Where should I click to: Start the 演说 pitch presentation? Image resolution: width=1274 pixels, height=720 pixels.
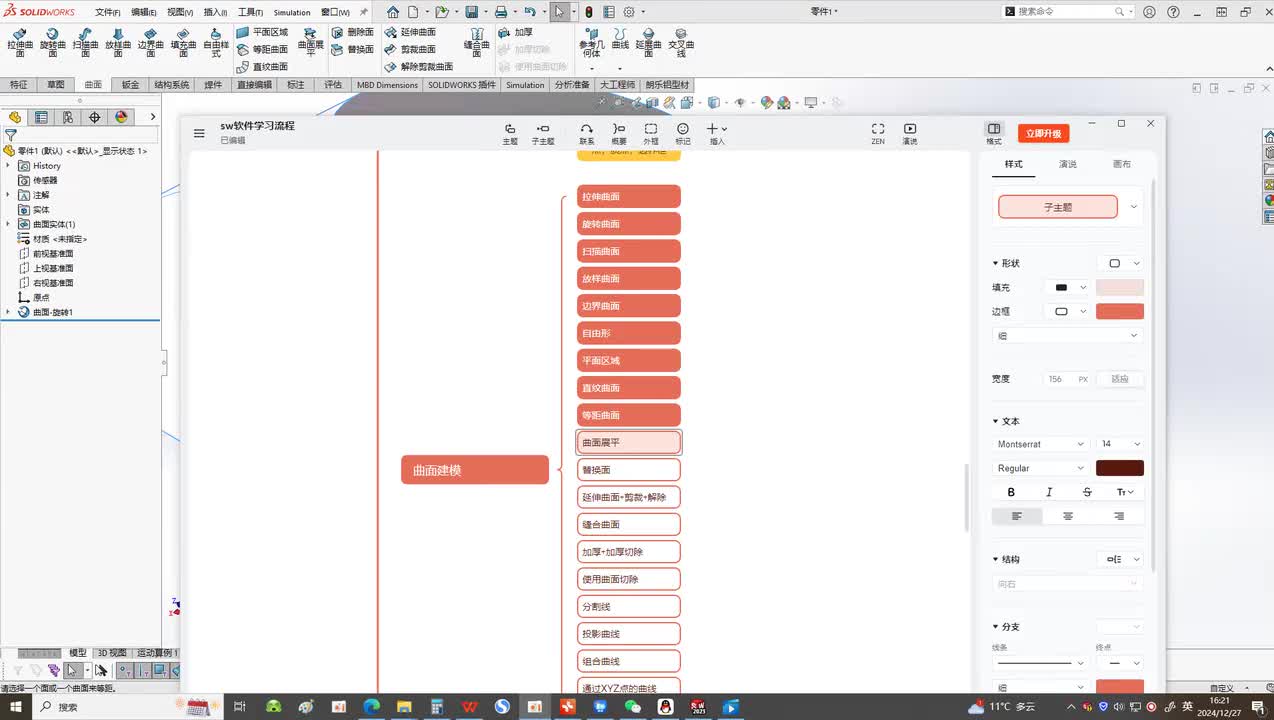click(x=910, y=133)
